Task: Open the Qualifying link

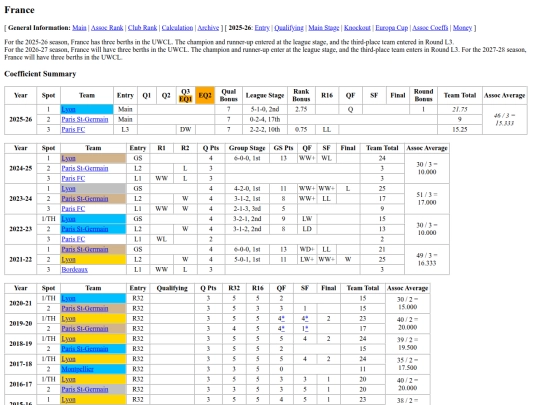Action: 289,28
